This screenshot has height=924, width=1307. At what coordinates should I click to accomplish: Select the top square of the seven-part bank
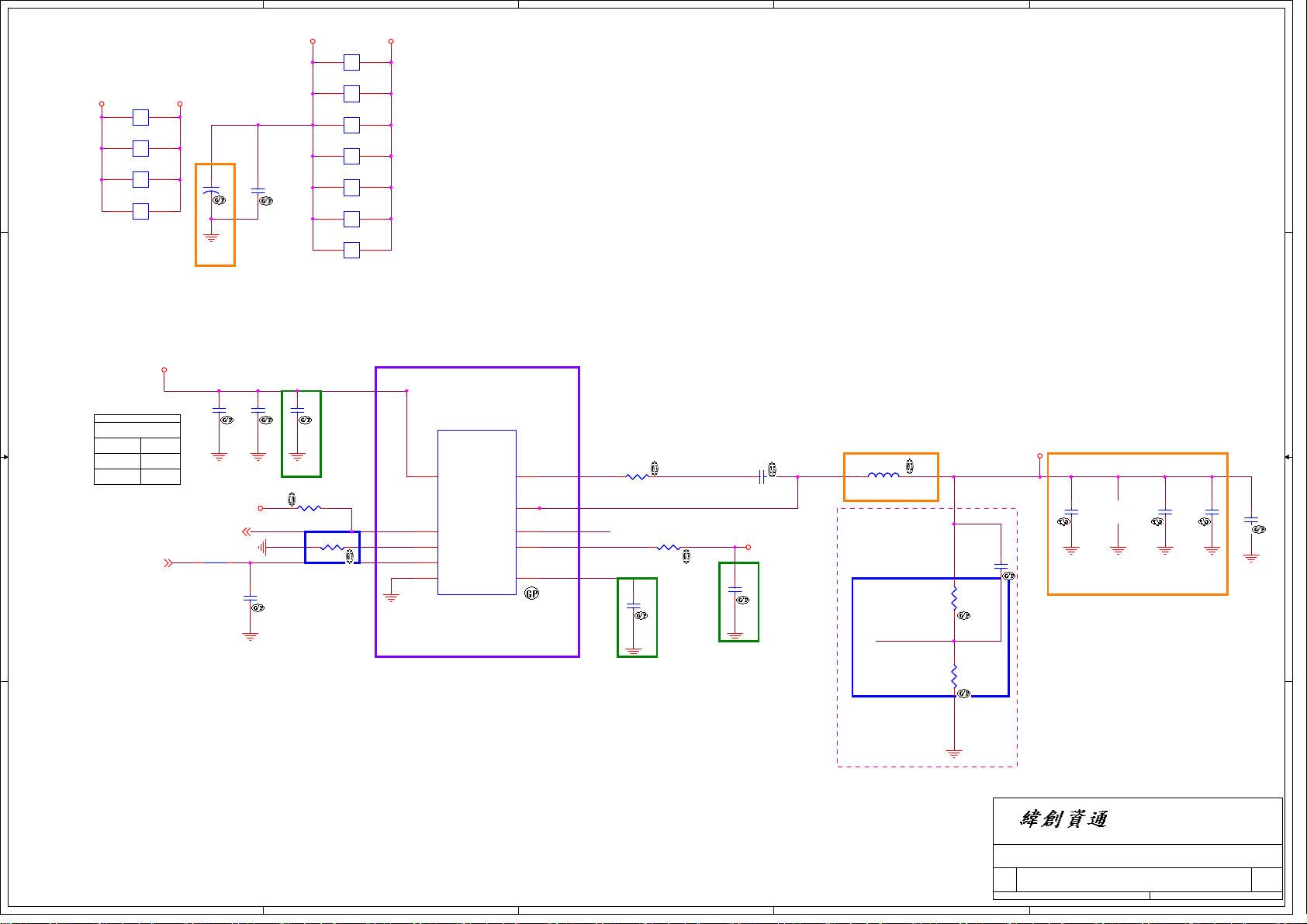click(x=351, y=62)
